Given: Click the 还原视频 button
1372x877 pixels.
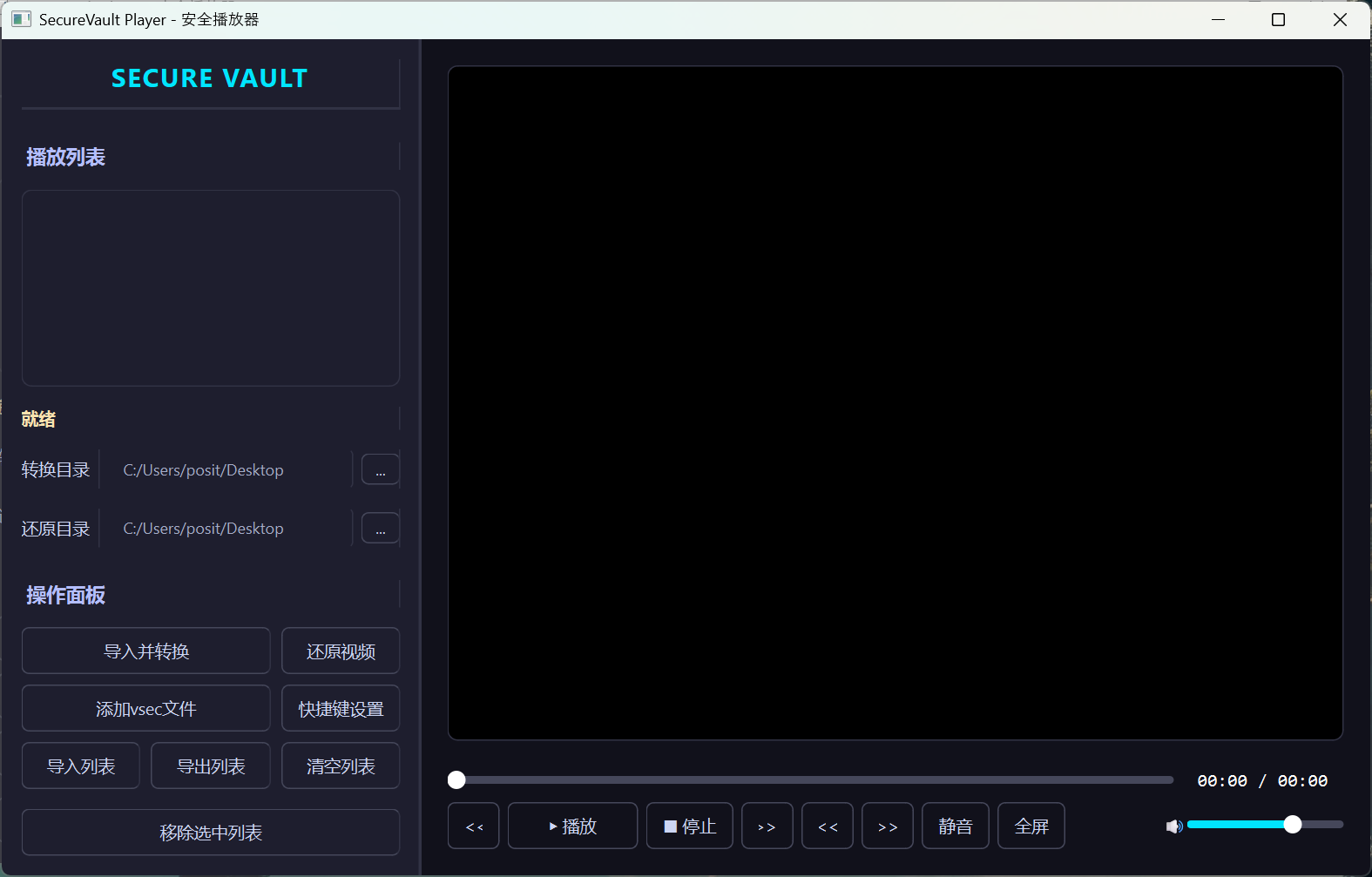Looking at the screenshot, I should tap(341, 651).
